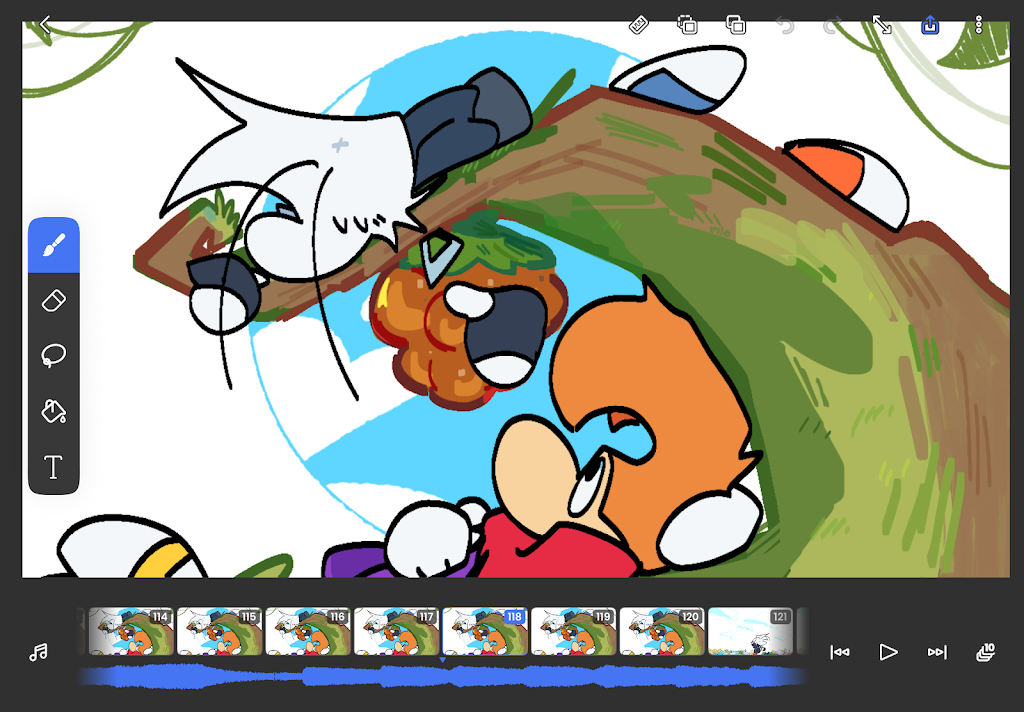Viewport: 1024px width, 712px height.
Task: Select the Text tool
Action: click(x=54, y=467)
